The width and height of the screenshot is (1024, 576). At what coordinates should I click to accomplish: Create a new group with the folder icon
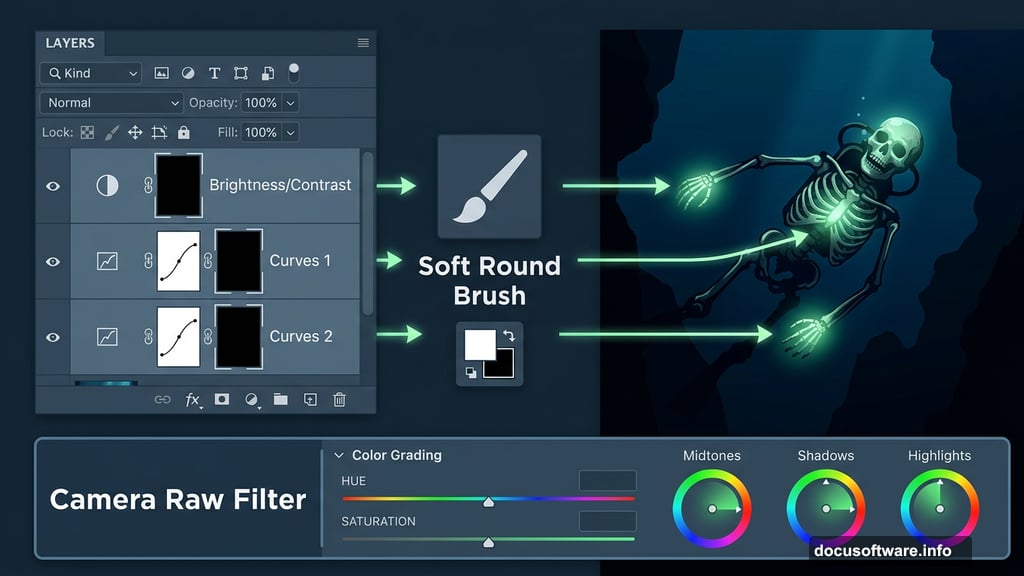point(281,399)
